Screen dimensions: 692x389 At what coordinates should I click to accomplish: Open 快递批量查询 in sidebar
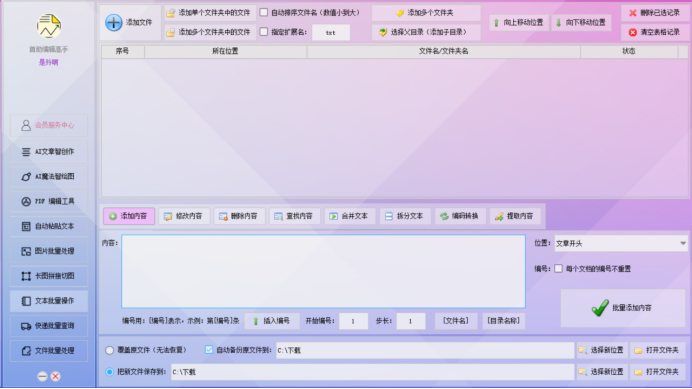pos(49,326)
